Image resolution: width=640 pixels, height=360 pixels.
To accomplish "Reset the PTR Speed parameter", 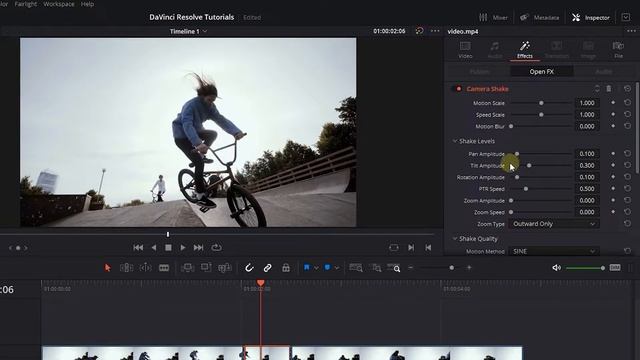I will point(627,189).
